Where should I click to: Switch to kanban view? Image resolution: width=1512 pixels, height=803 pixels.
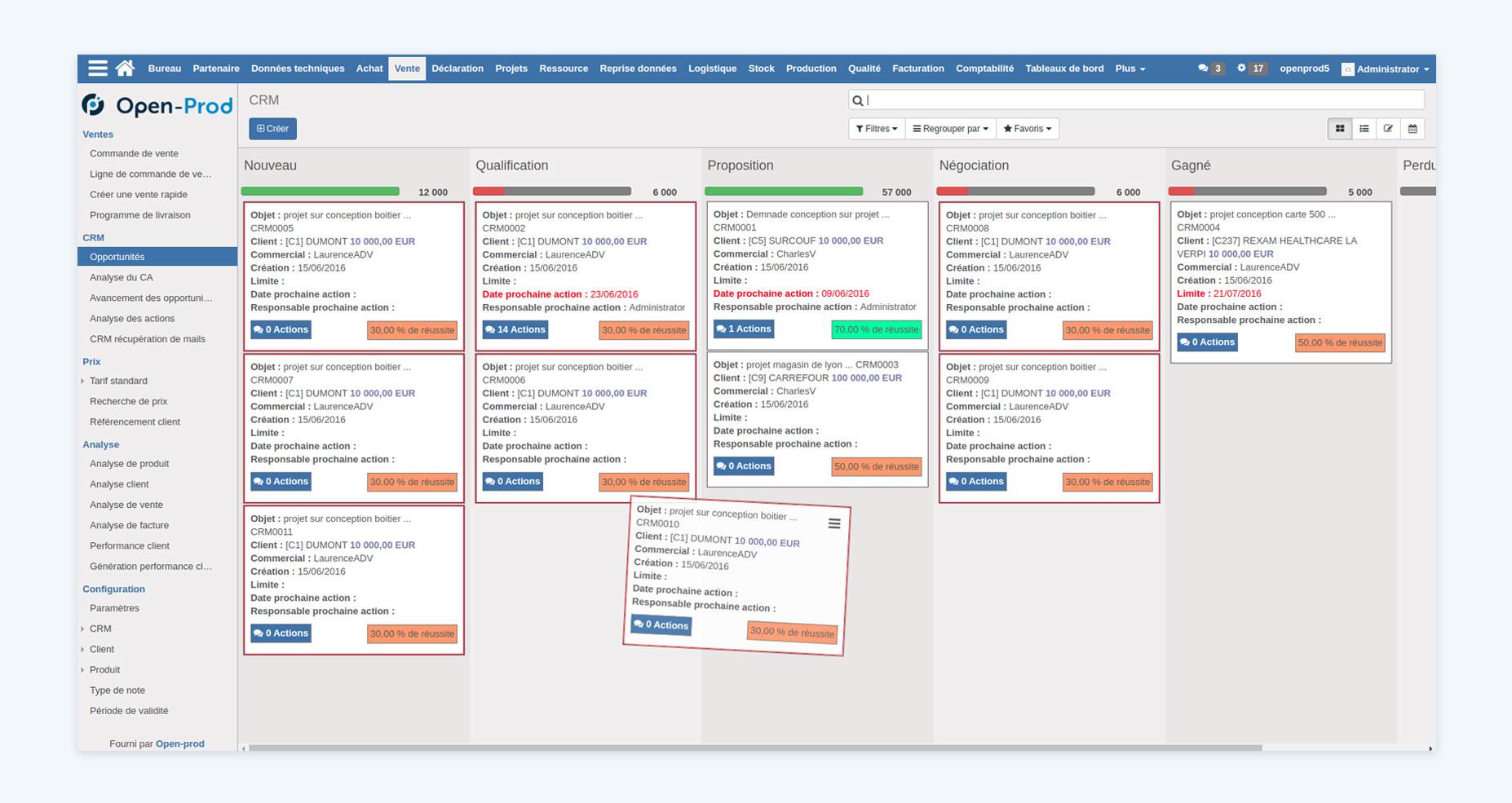(x=1339, y=129)
